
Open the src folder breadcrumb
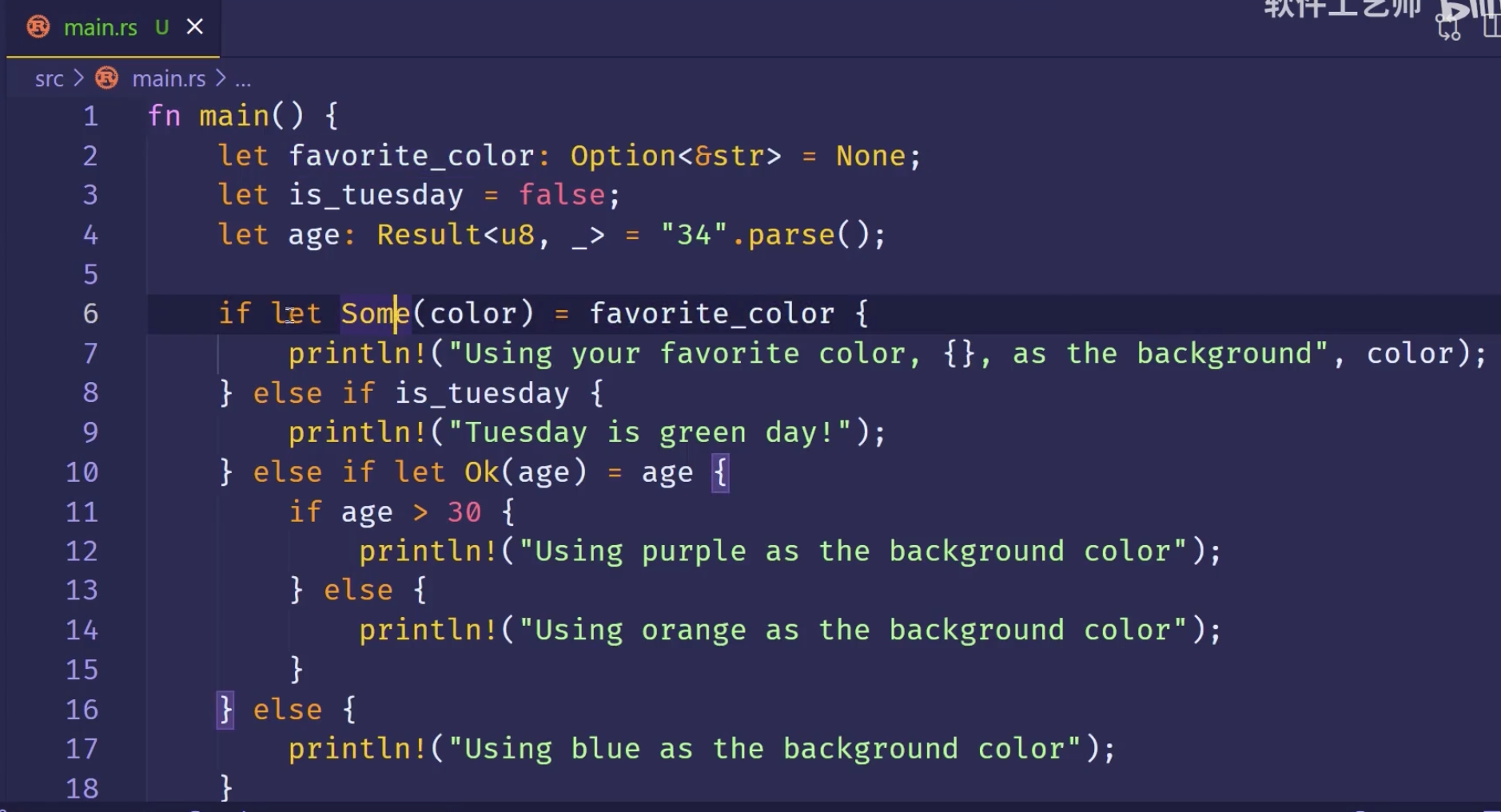point(49,78)
